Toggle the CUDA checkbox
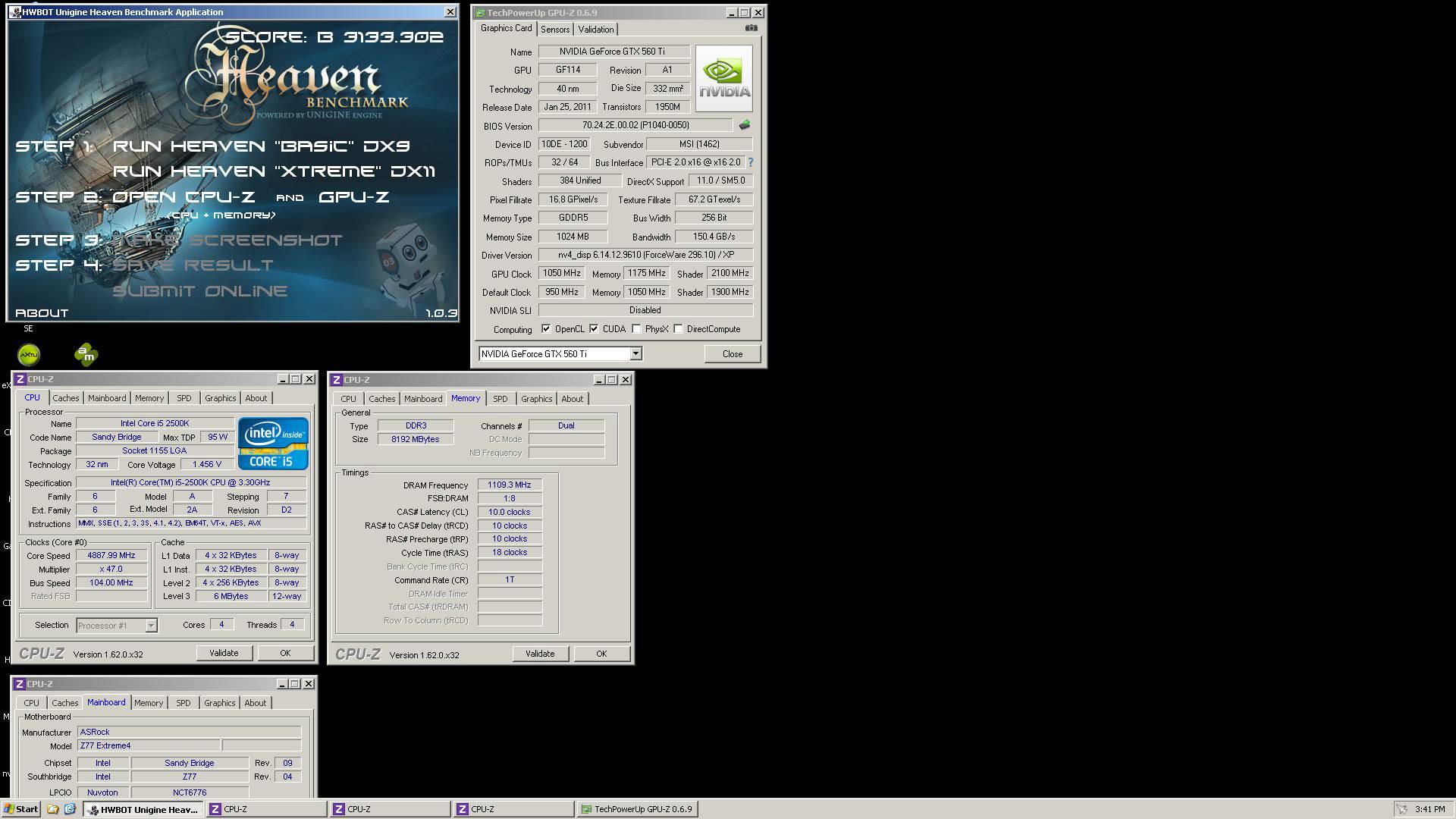 [594, 329]
